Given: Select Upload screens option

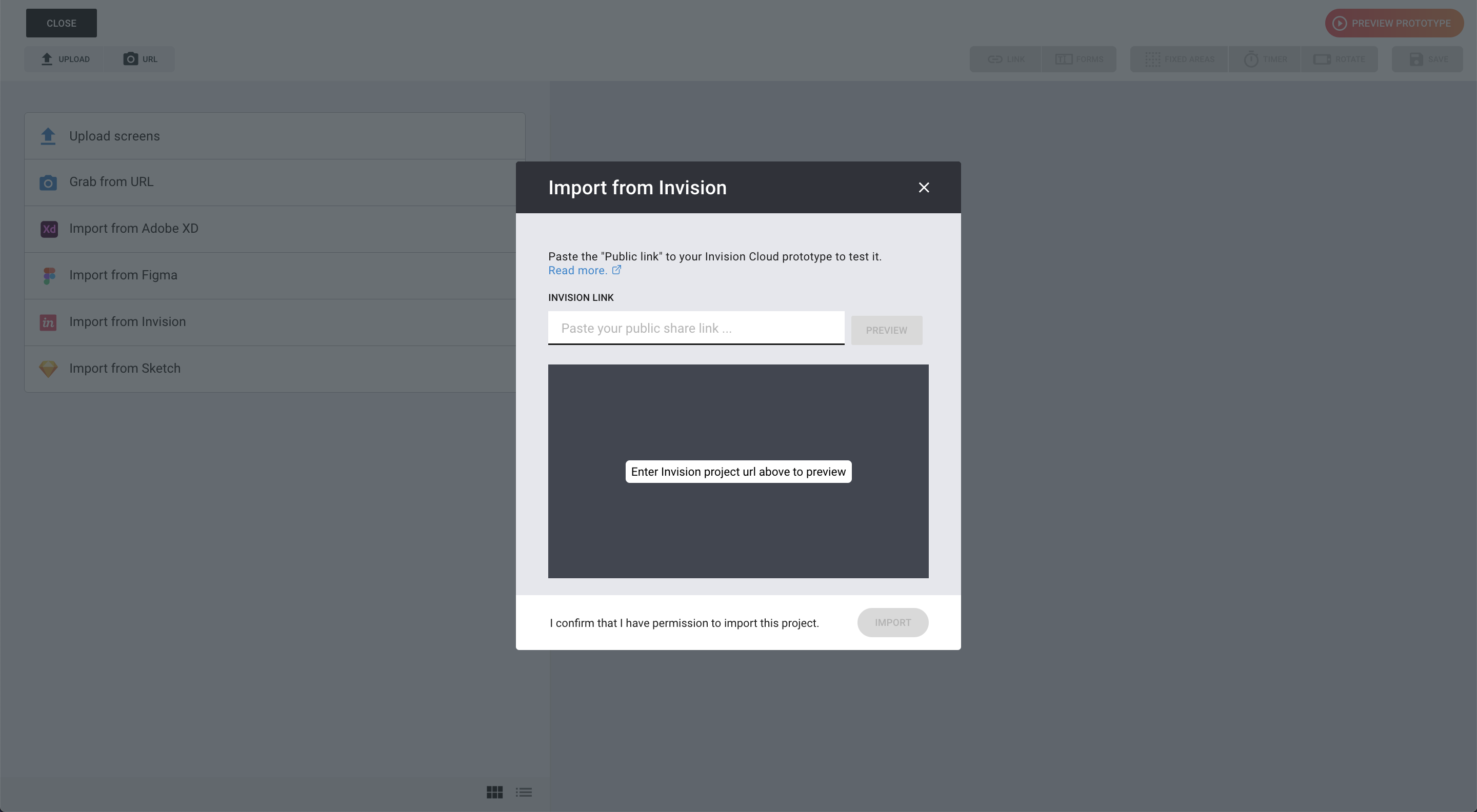Looking at the screenshot, I should click(275, 136).
